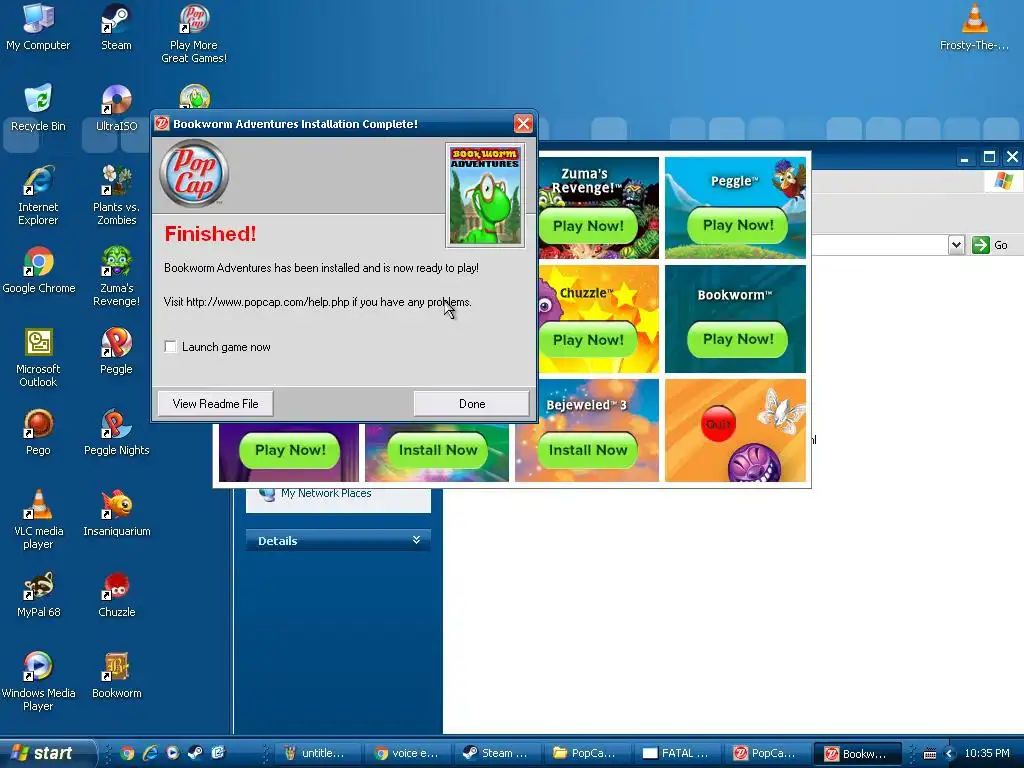
Task: Open the Steam desktop shortcut
Action: tap(116, 26)
